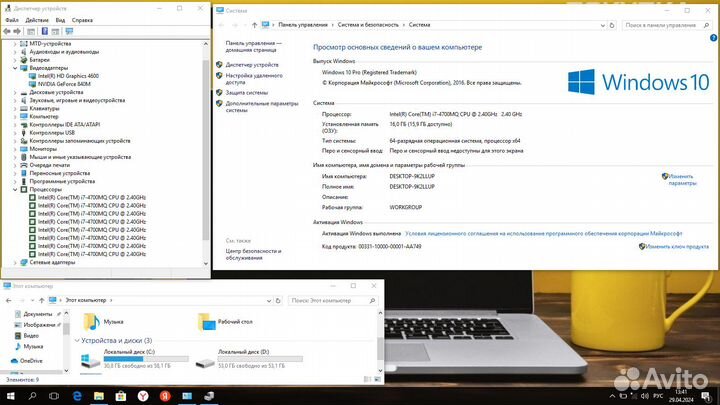Click the up arrow in System window

pyautogui.click(x=254, y=25)
